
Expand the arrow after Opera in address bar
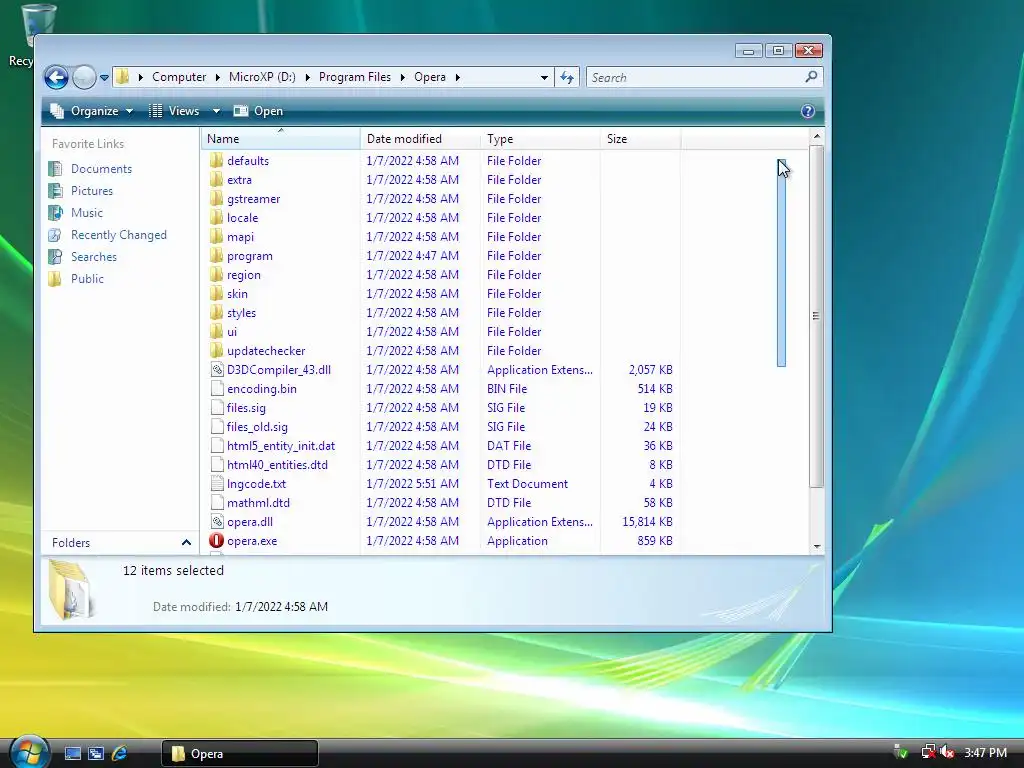pos(458,77)
